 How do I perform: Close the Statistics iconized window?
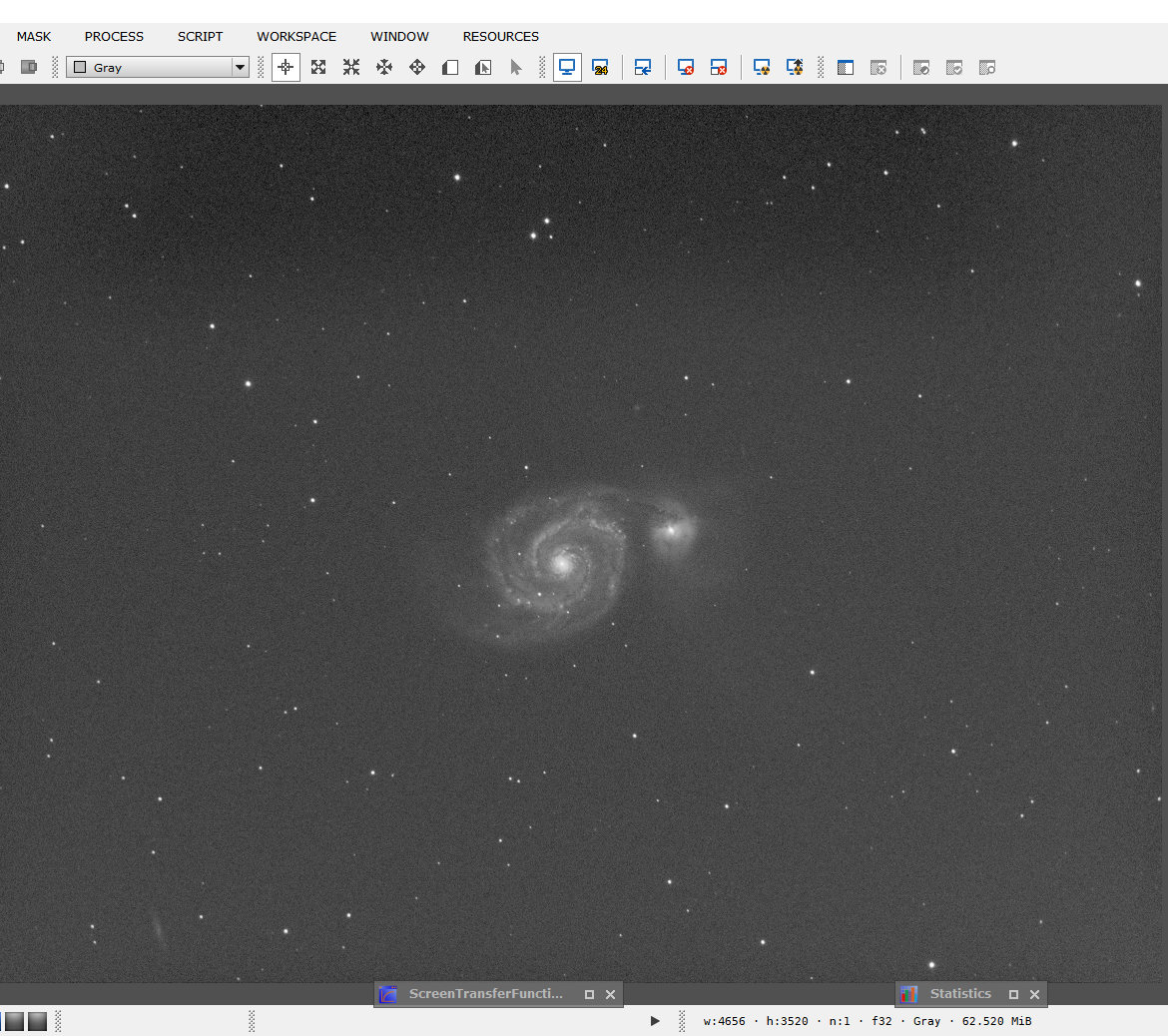click(x=1034, y=994)
